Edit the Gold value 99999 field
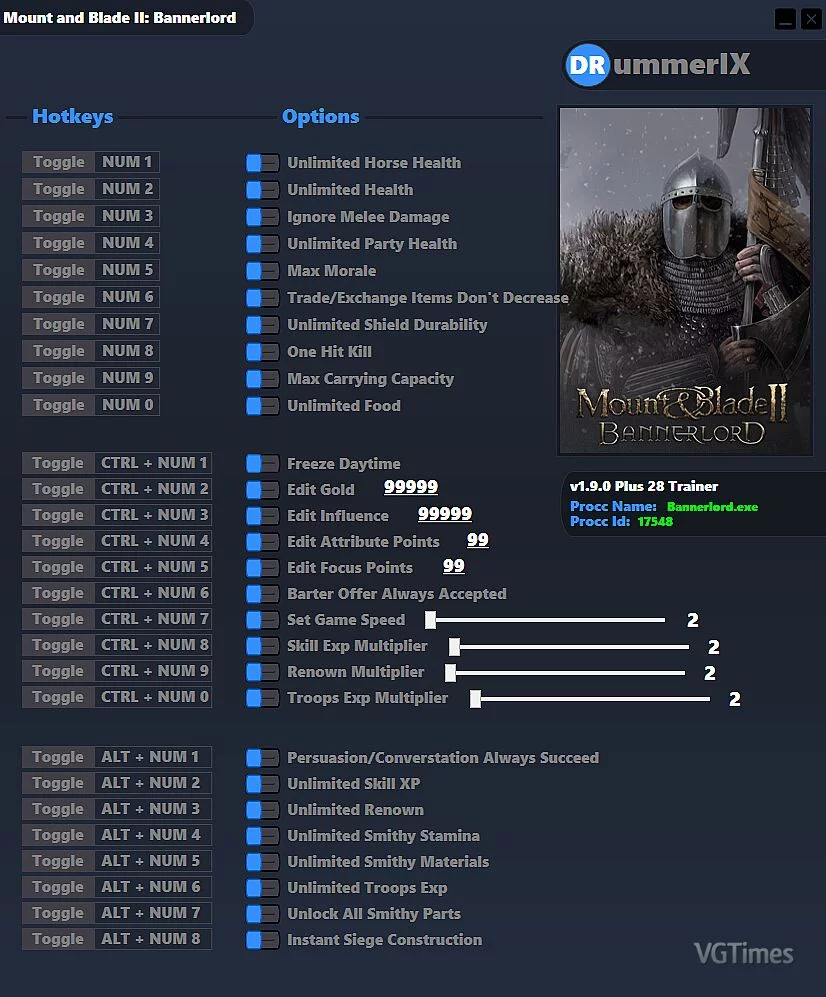 pyautogui.click(x=411, y=487)
